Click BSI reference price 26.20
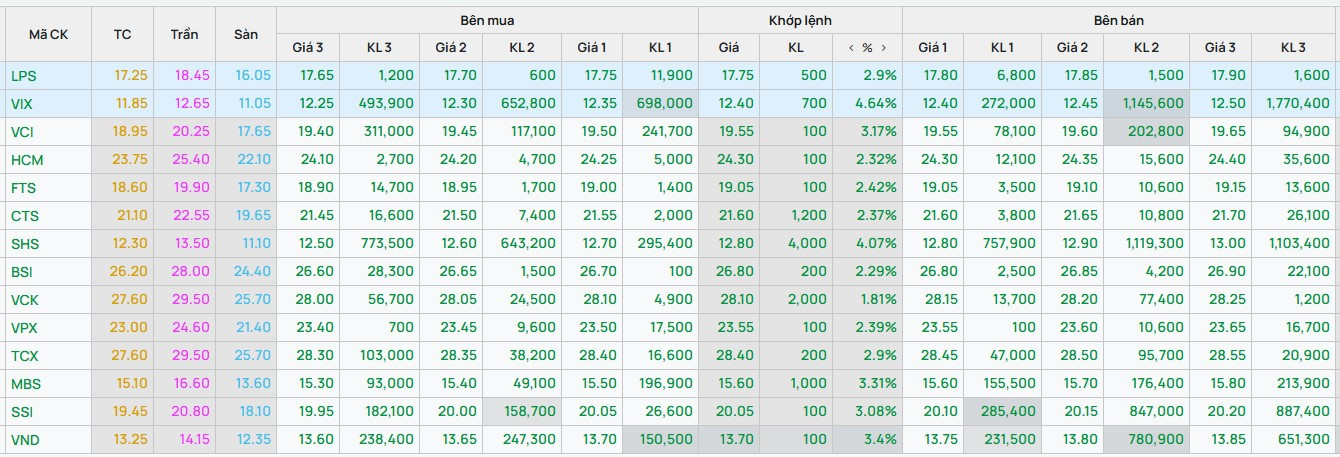This screenshot has height=457, width=1340. tap(131, 272)
